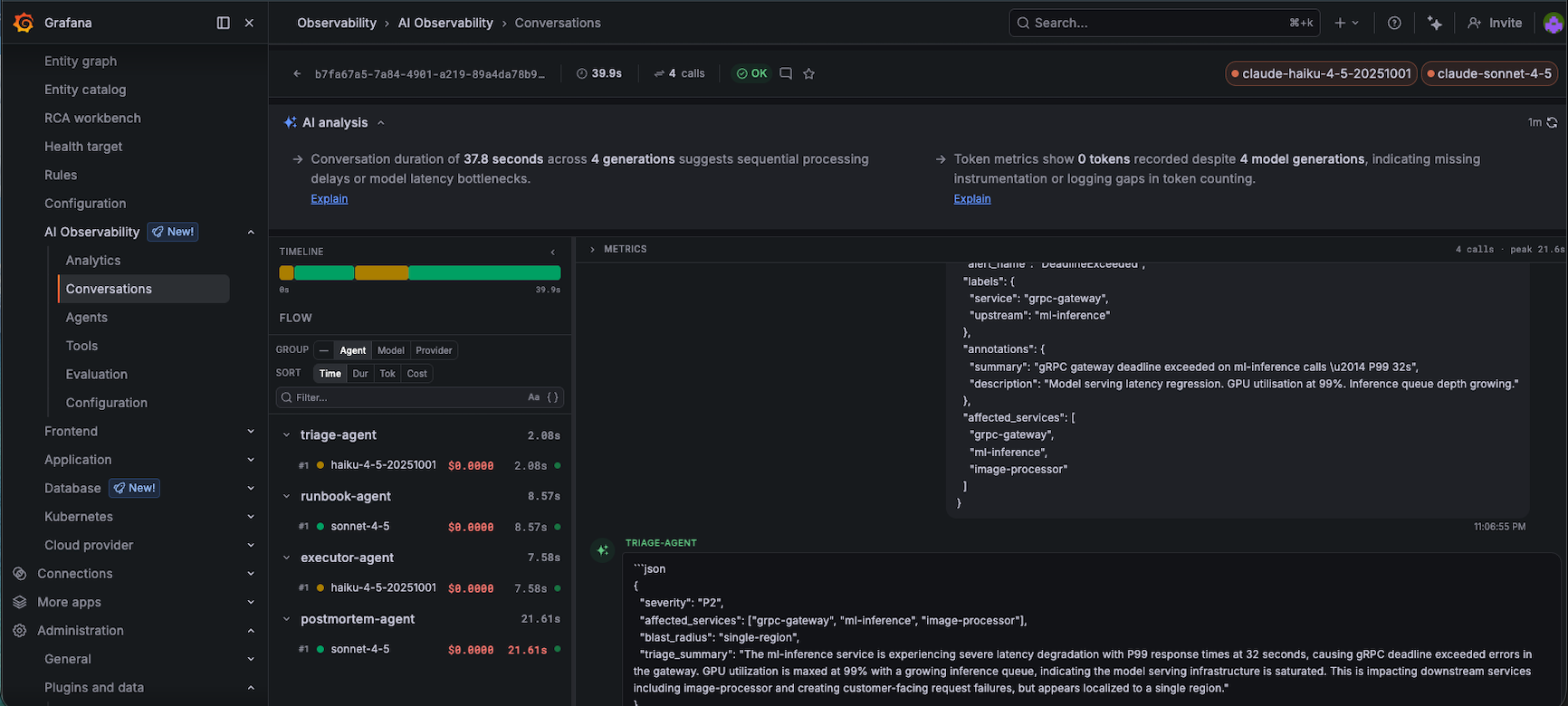Toggle regex braces filter option
This screenshot has width=1568, height=706.
click(553, 397)
